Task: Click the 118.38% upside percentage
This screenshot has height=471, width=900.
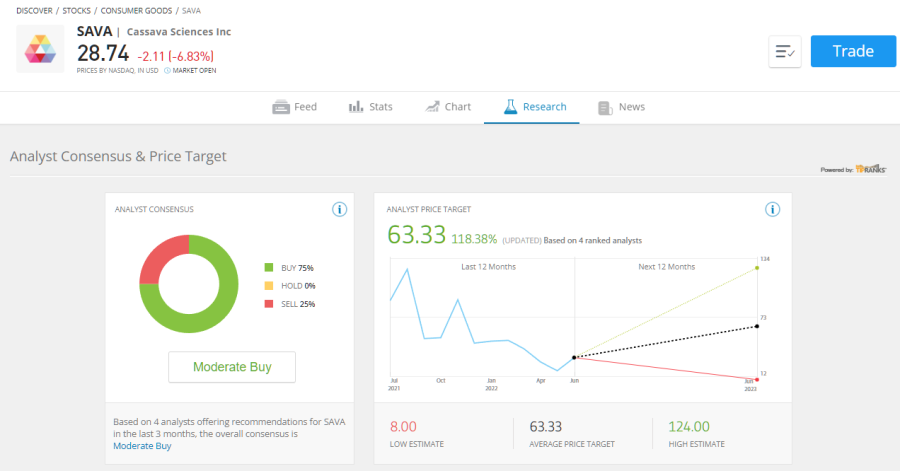Action: pyautogui.click(x=474, y=239)
